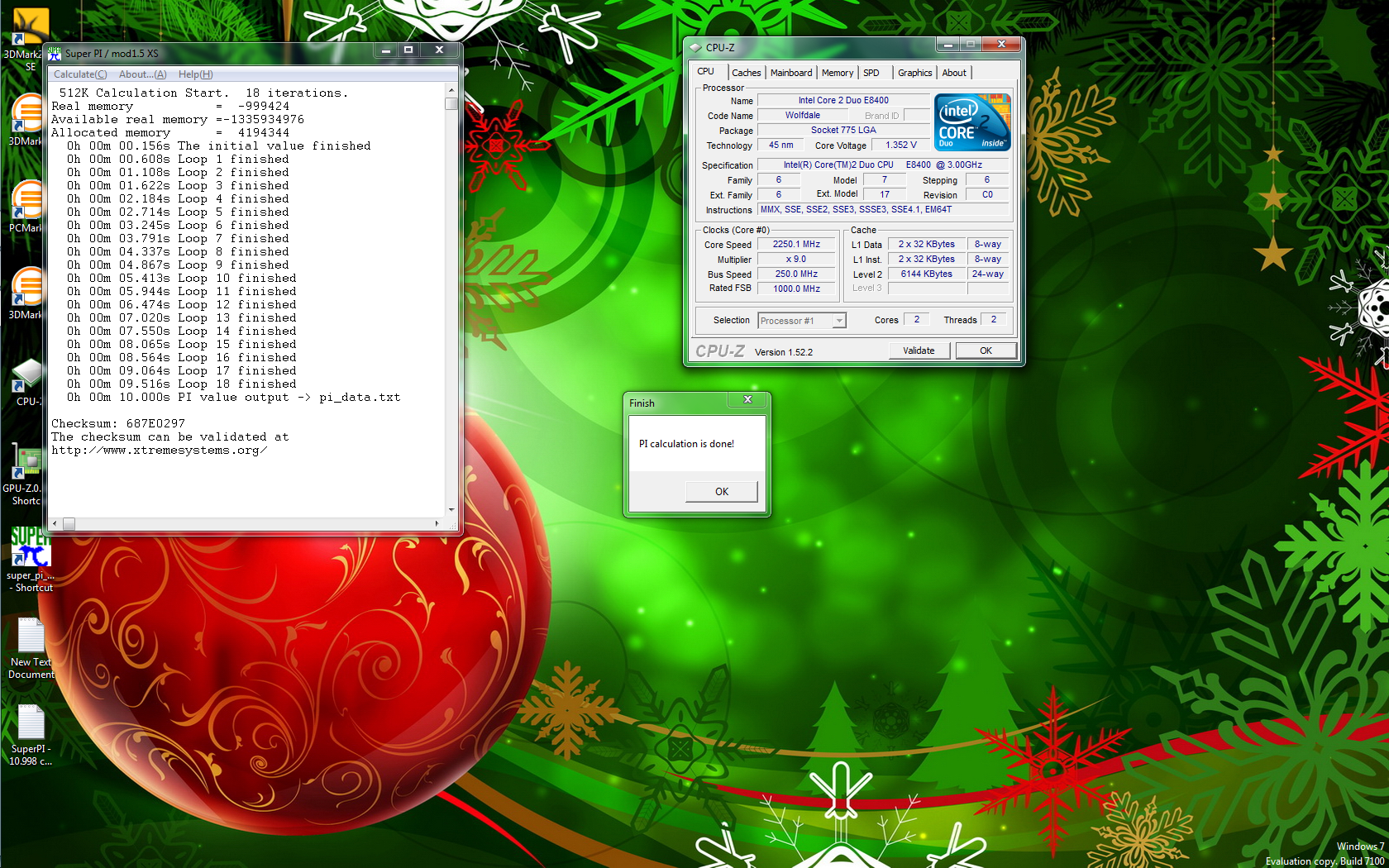Click the 'The initial value finished' line

tap(219, 146)
